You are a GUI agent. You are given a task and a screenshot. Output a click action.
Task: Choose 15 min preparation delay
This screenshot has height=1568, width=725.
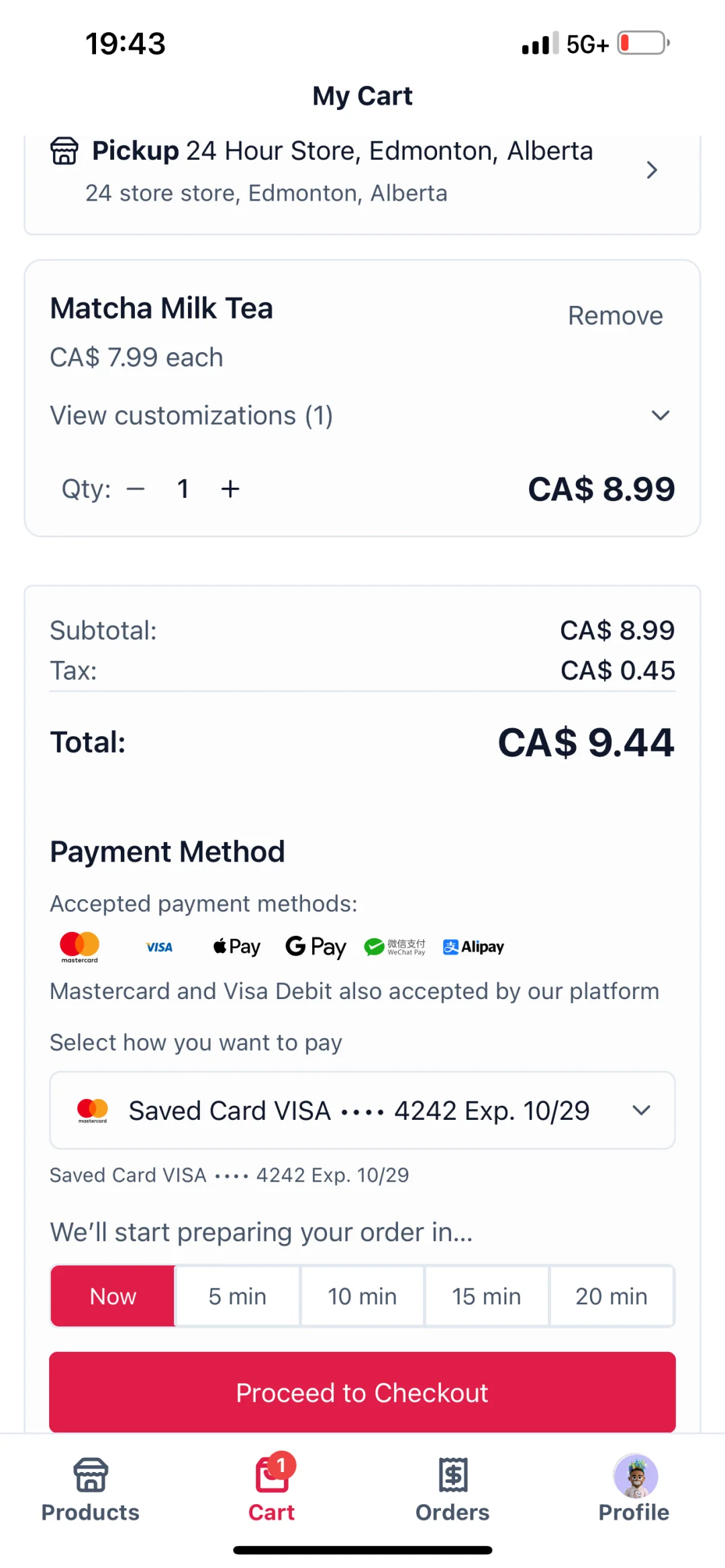pyautogui.click(x=487, y=1296)
